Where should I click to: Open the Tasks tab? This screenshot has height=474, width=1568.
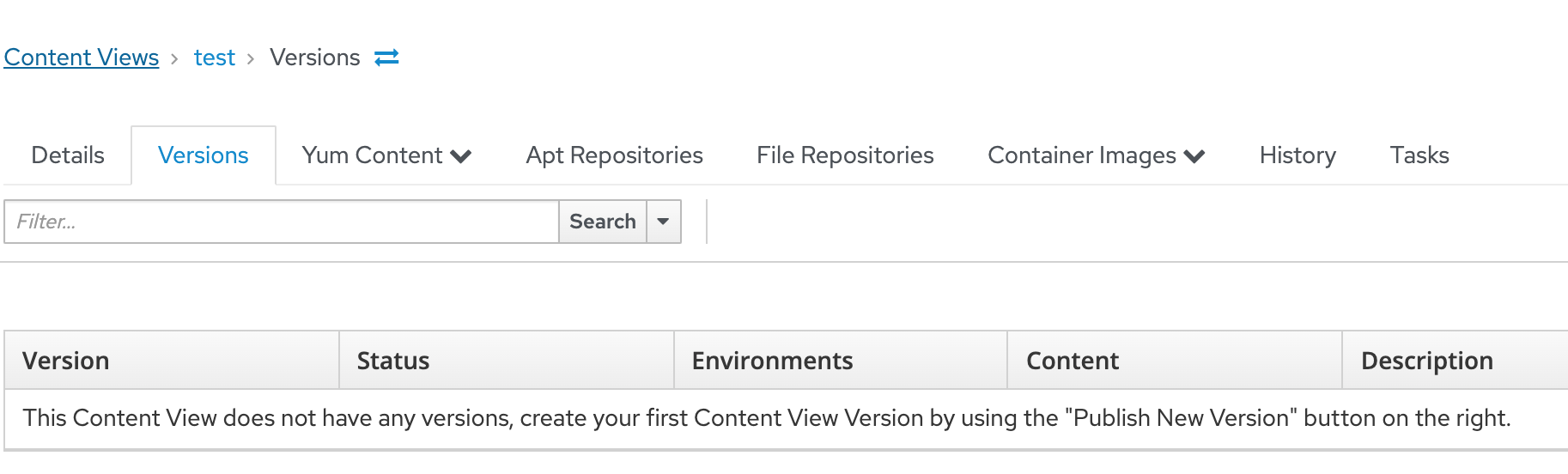[1419, 155]
